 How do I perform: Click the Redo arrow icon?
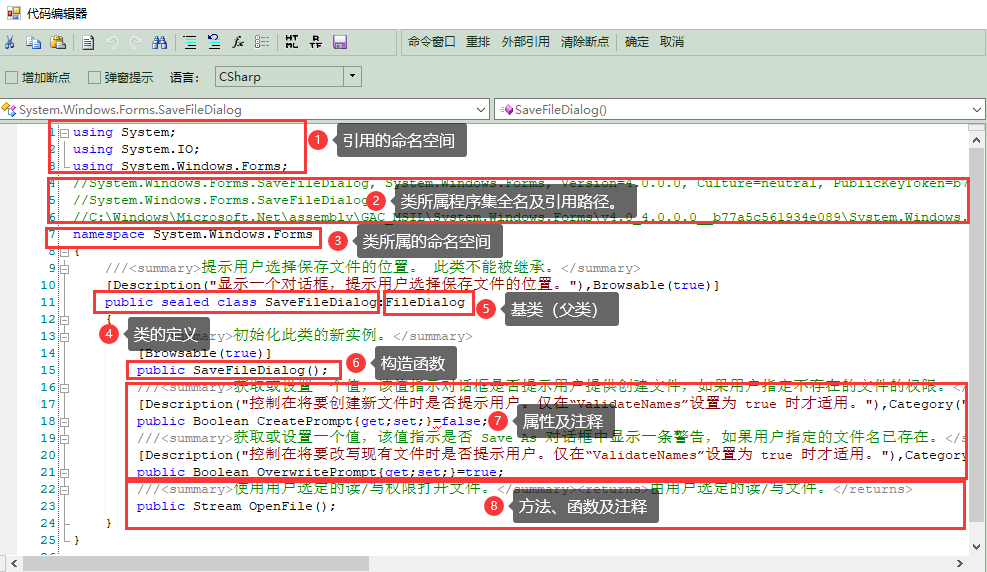[x=135, y=42]
